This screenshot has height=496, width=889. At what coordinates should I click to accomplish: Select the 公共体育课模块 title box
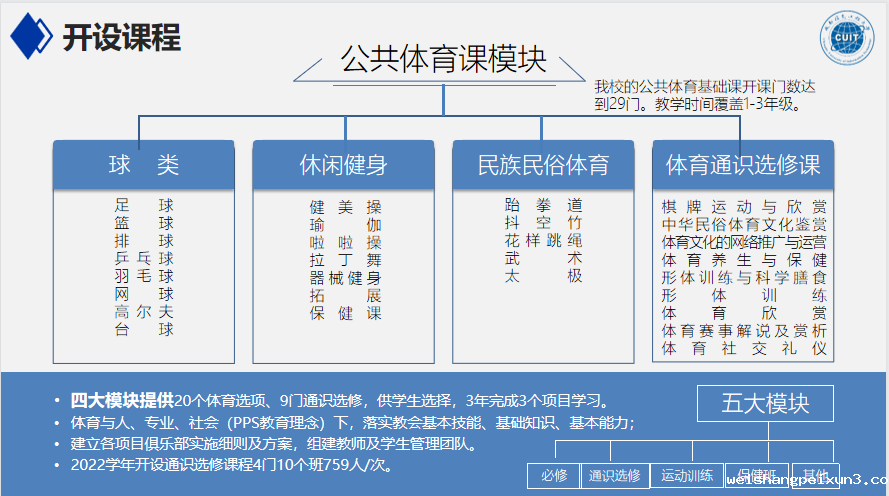(443, 61)
